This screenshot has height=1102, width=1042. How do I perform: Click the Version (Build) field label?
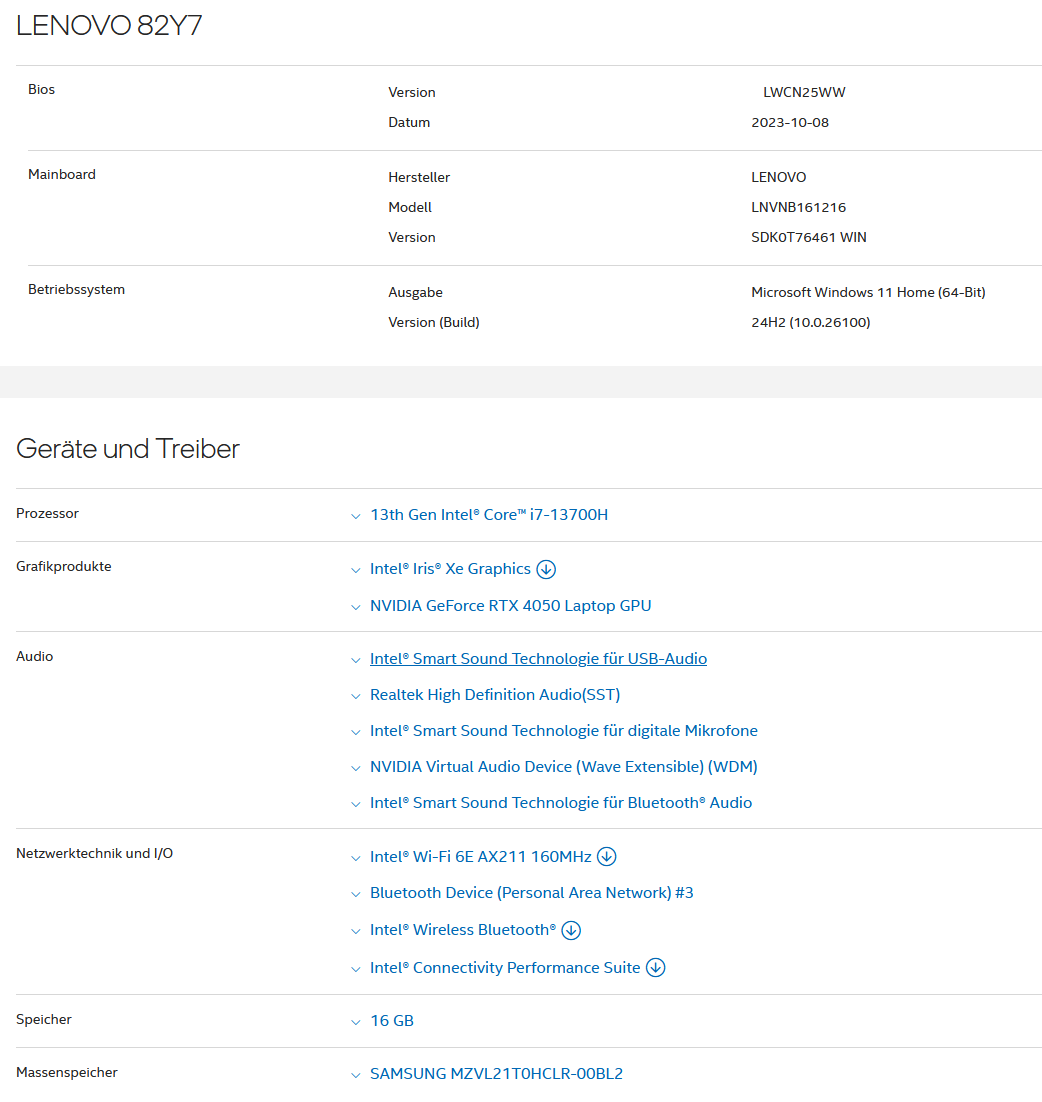434,323
